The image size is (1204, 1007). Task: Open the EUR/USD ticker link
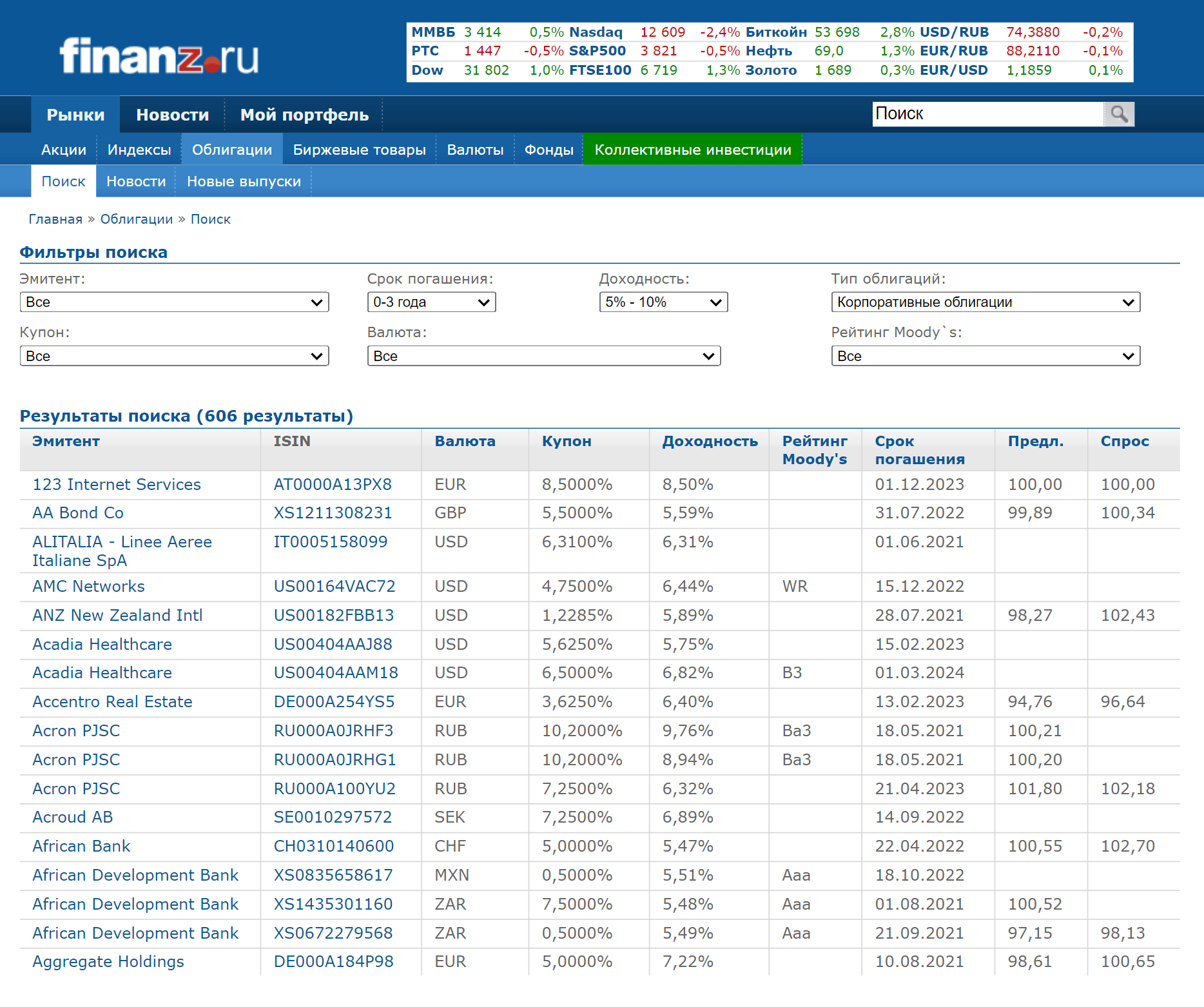tap(954, 70)
